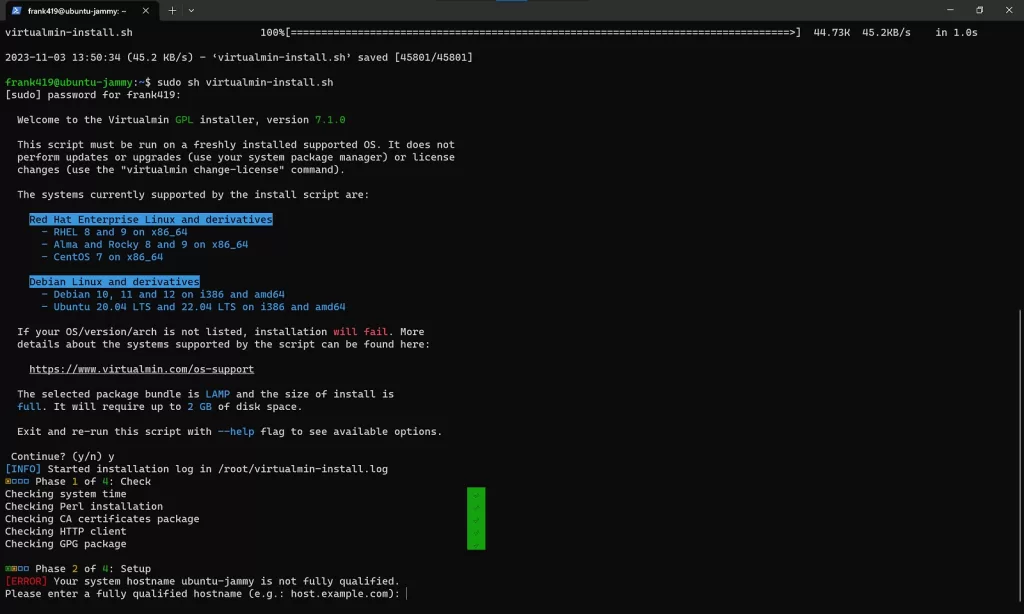
Task: Click the INFO tag on installation log line
Action: click(x=23, y=469)
